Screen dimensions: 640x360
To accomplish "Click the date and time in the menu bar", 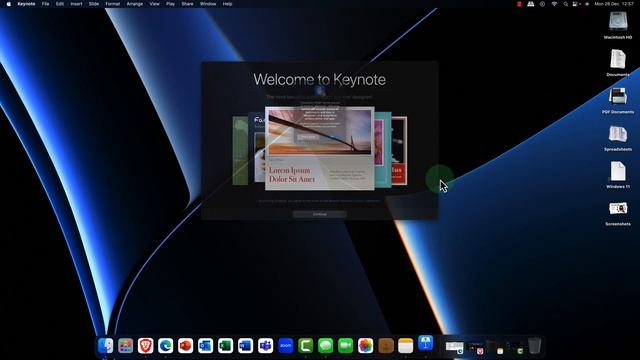I will point(614,4).
